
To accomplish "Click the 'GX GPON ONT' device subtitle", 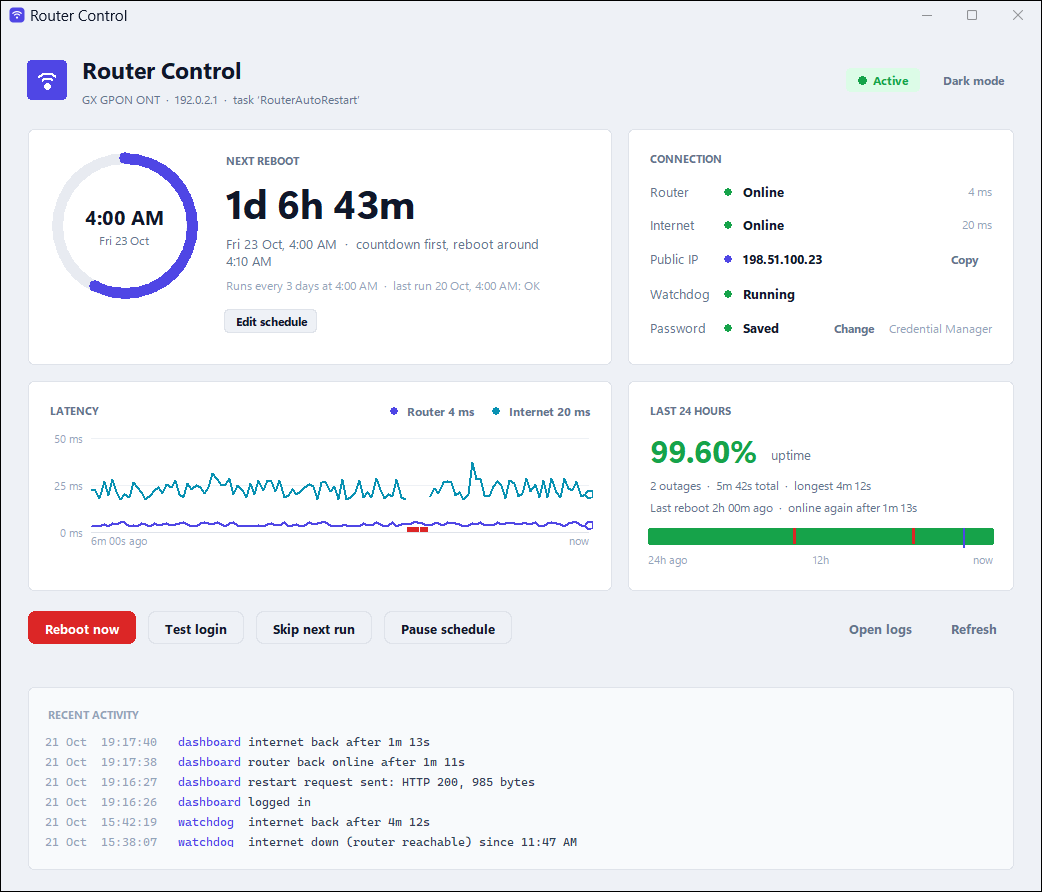I will pyautogui.click(x=121, y=100).
